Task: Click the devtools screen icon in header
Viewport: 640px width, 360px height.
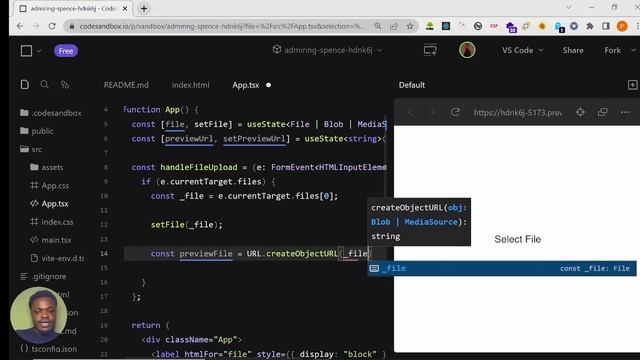Action: (430, 50)
